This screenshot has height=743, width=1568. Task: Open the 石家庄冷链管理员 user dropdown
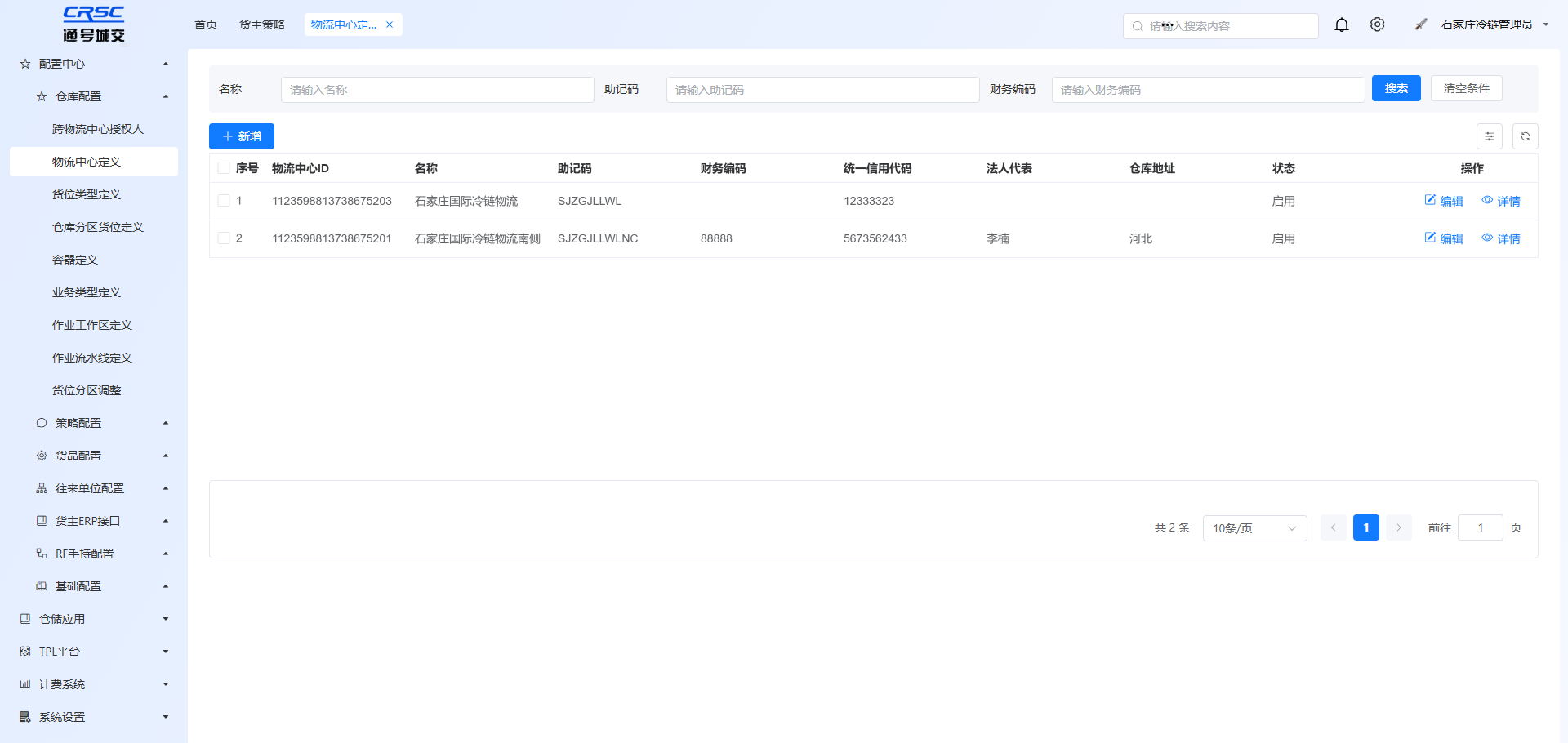[1494, 24]
